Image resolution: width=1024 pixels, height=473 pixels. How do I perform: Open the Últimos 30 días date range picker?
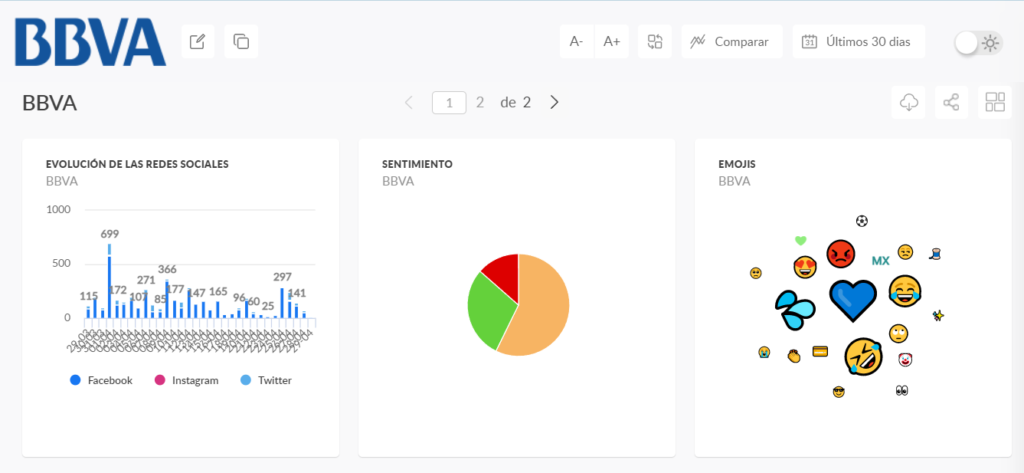click(859, 42)
